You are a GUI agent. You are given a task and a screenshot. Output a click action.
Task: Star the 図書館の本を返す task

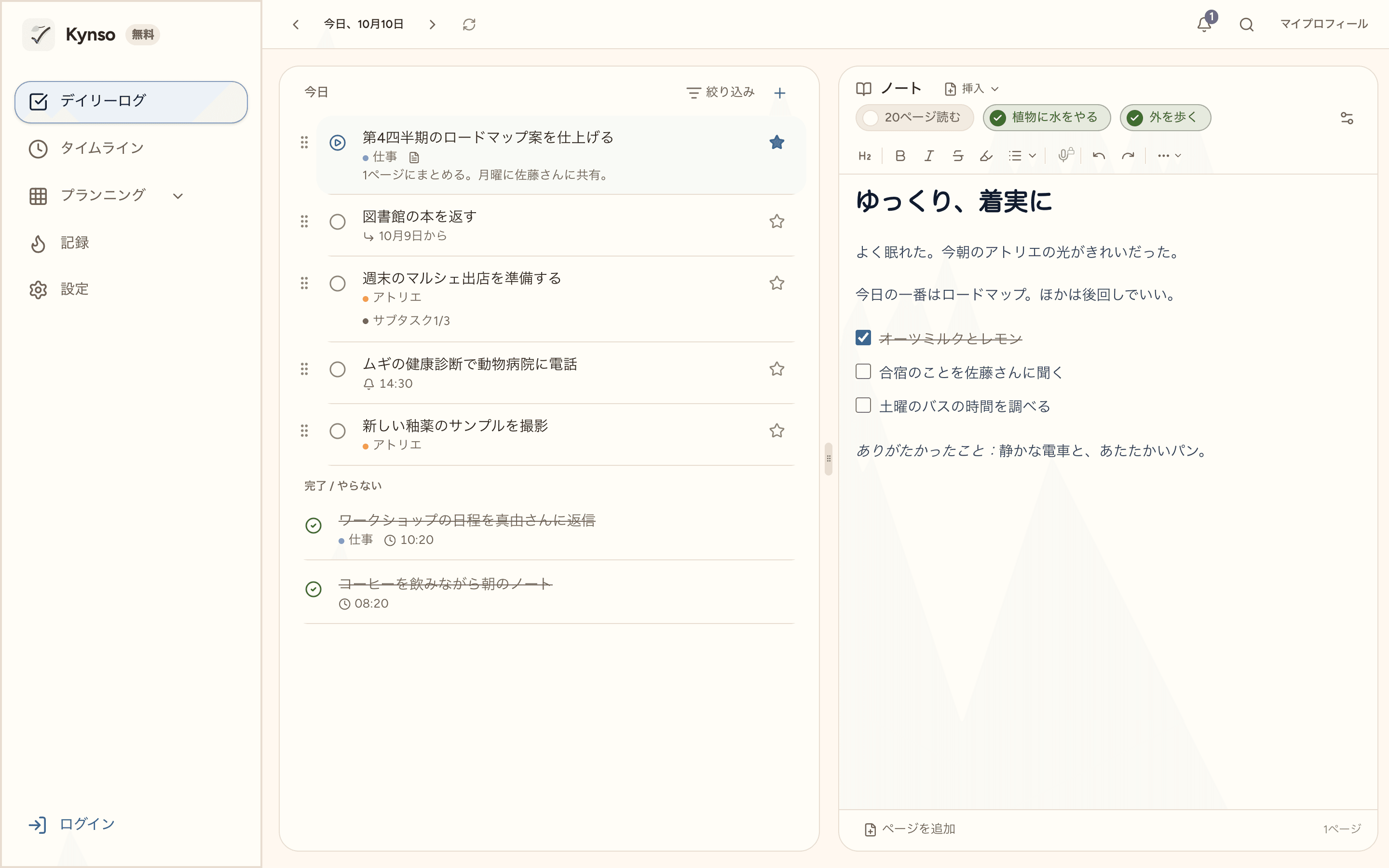pyautogui.click(x=776, y=221)
